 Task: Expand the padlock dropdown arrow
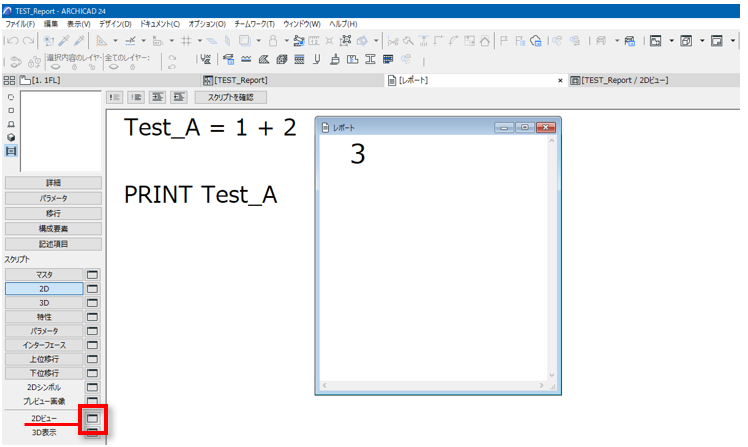click(x=286, y=41)
